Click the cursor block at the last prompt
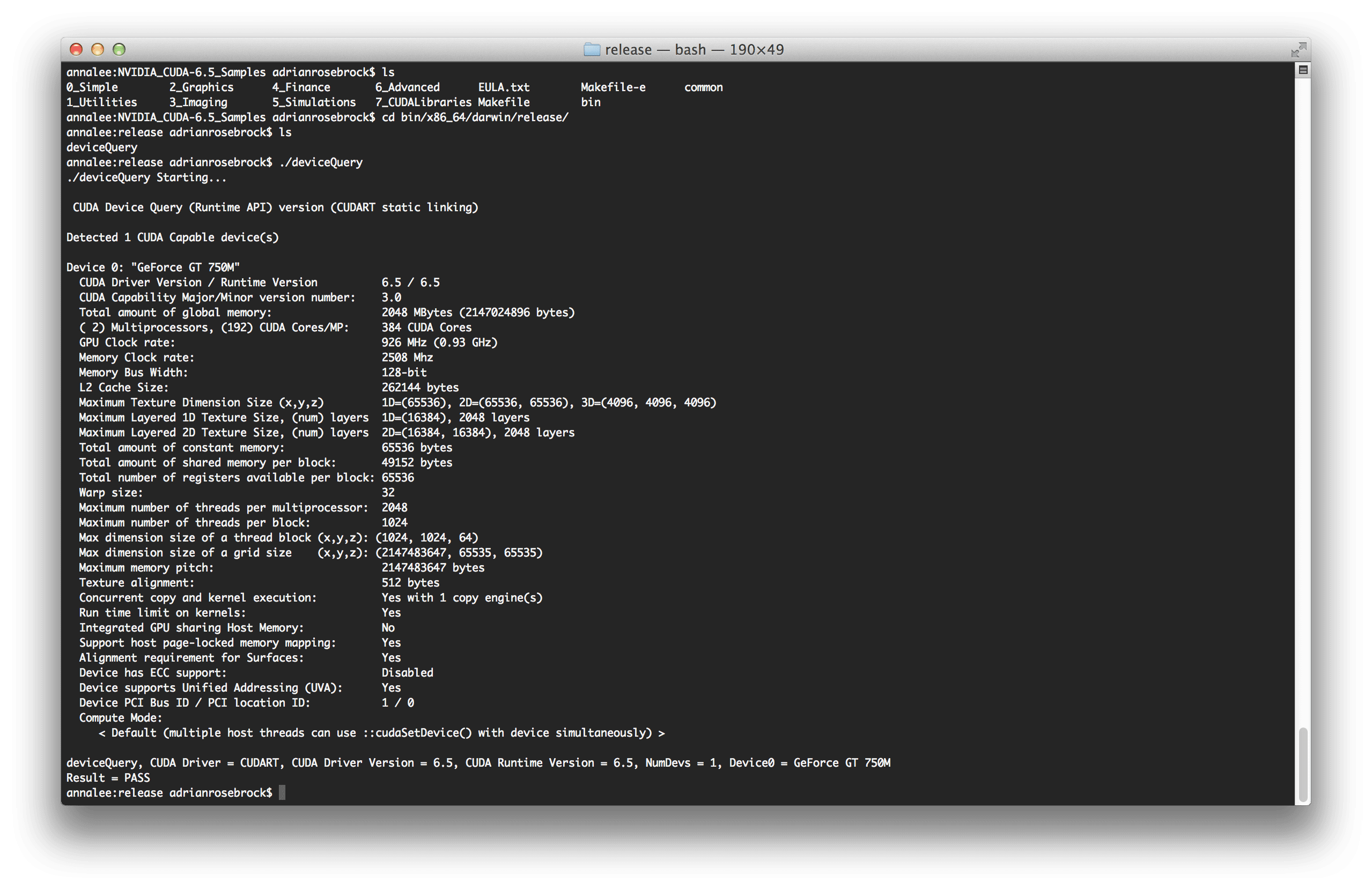Screen dimensions: 1372x890 click(x=282, y=792)
